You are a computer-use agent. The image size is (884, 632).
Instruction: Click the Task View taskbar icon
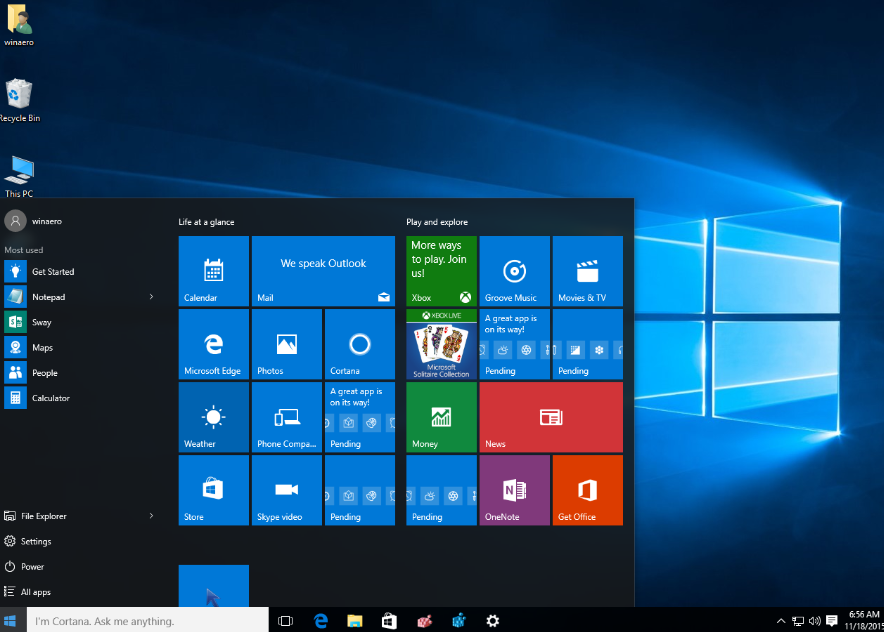click(285, 621)
